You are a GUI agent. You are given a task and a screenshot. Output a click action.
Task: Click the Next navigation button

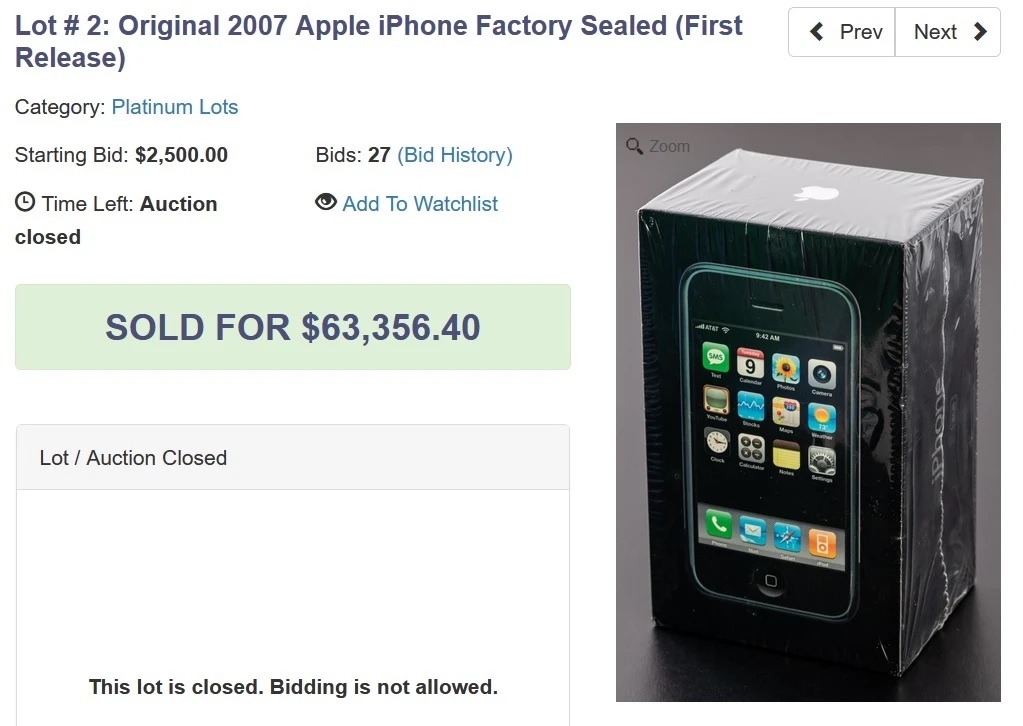coord(947,31)
